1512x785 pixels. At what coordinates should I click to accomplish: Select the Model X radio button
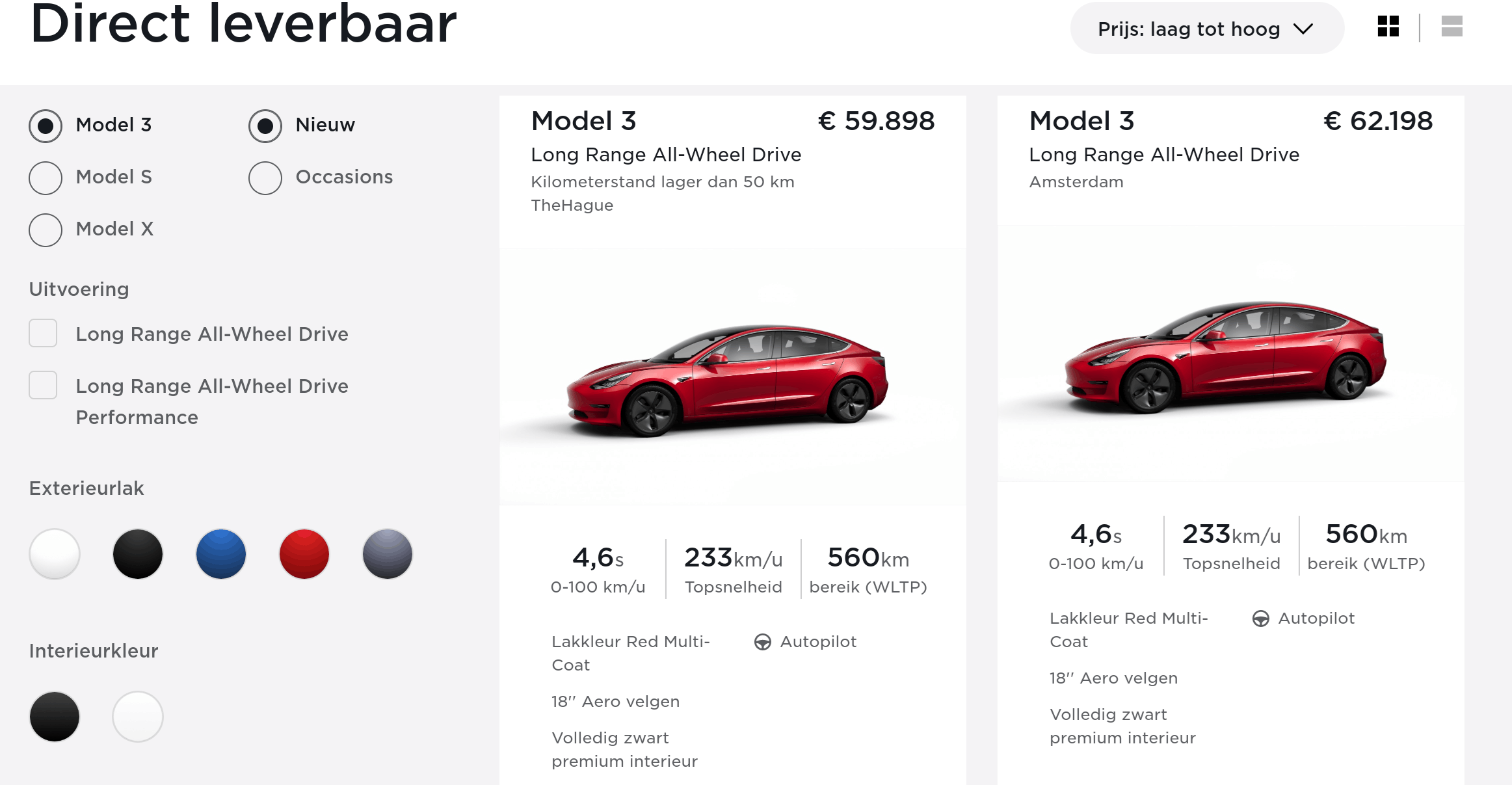(x=46, y=230)
